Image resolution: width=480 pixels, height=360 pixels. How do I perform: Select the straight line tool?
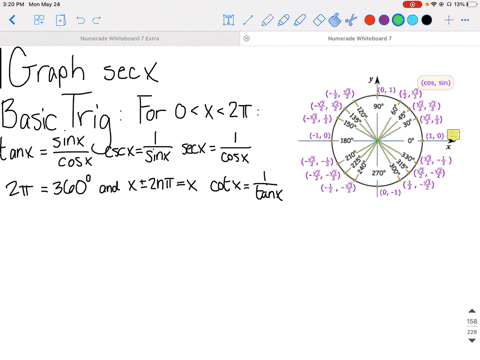point(248,20)
